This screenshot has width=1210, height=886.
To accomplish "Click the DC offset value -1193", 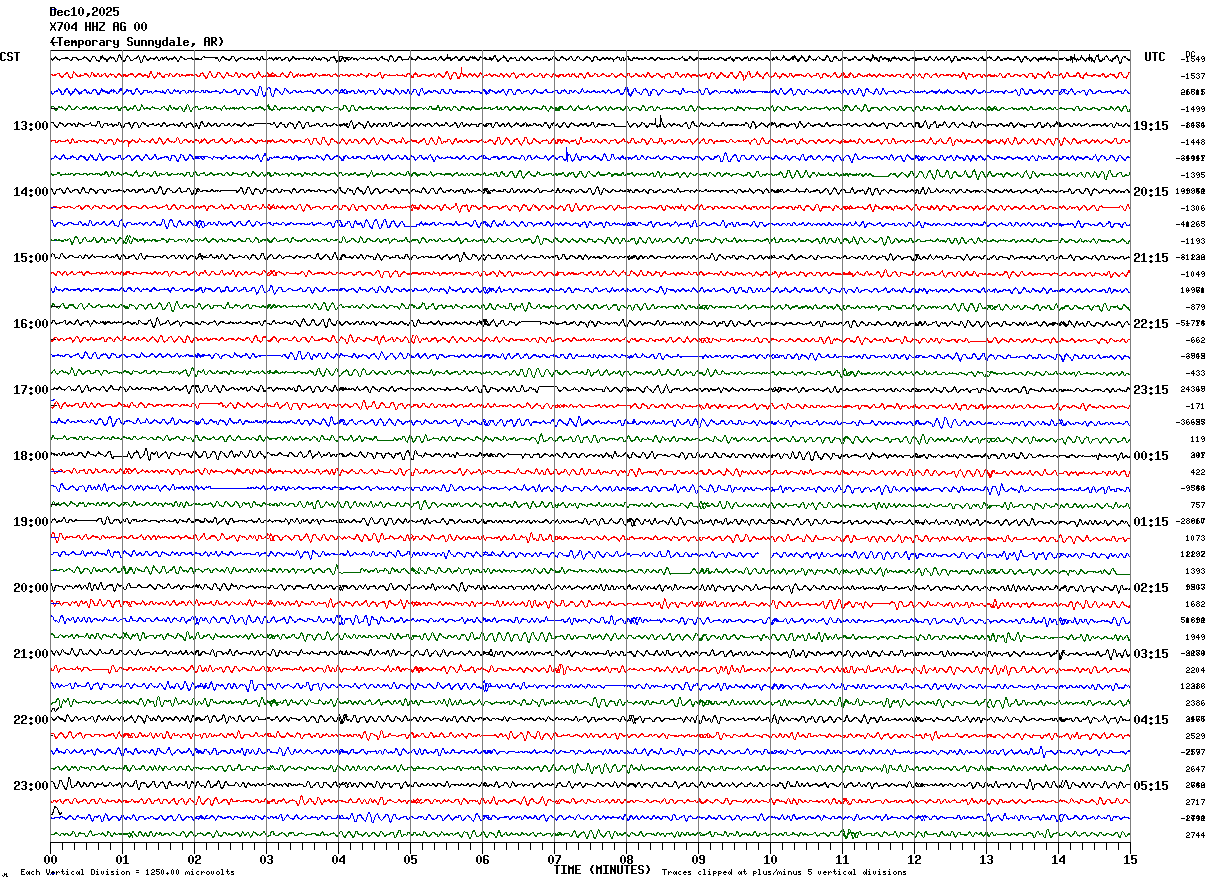I will [x=1192, y=241].
